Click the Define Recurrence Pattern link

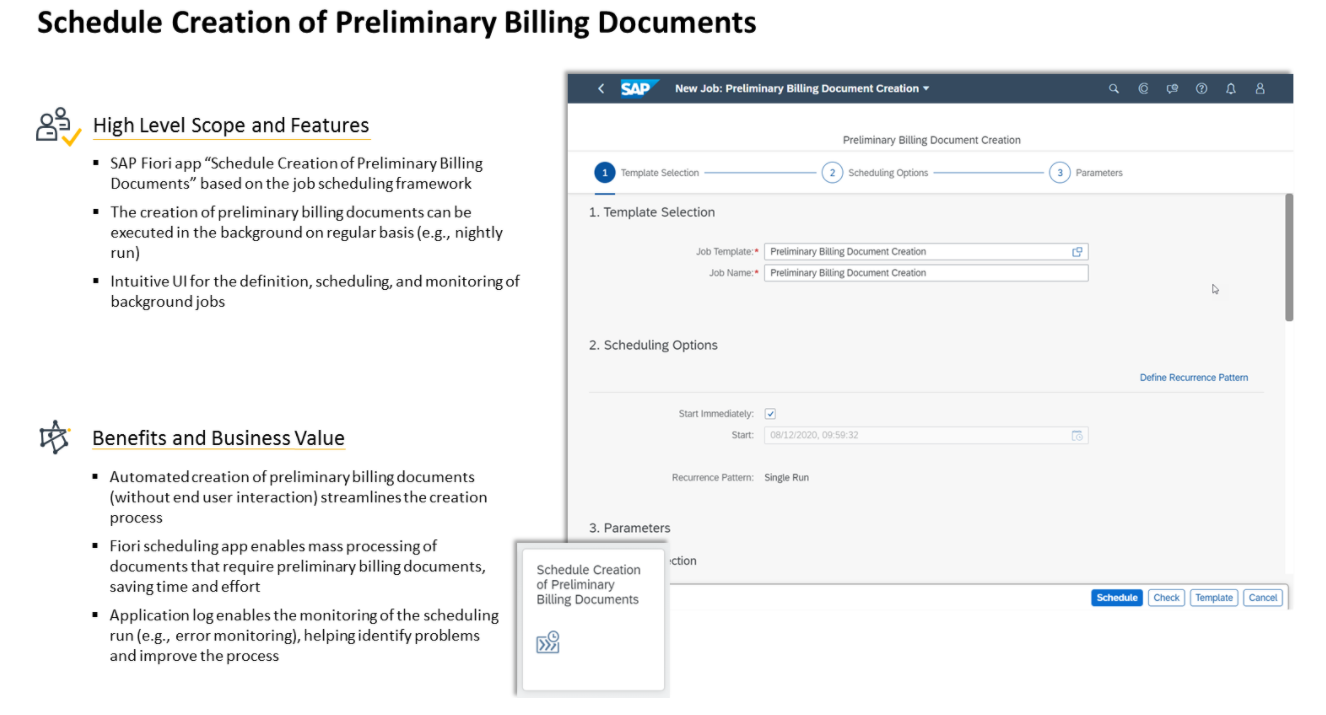1193,378
